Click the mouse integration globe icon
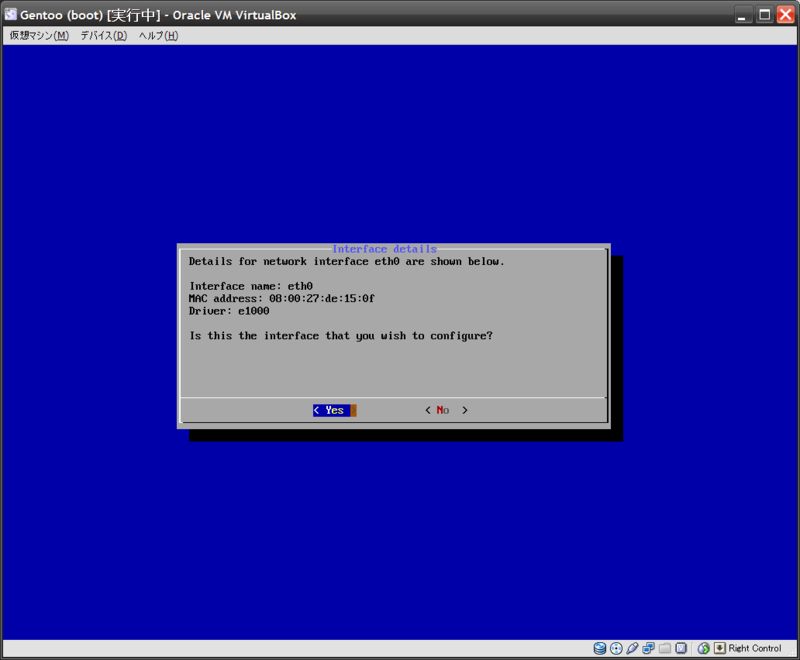This screenshot has height=660, width=800. (x=704, y=648)
